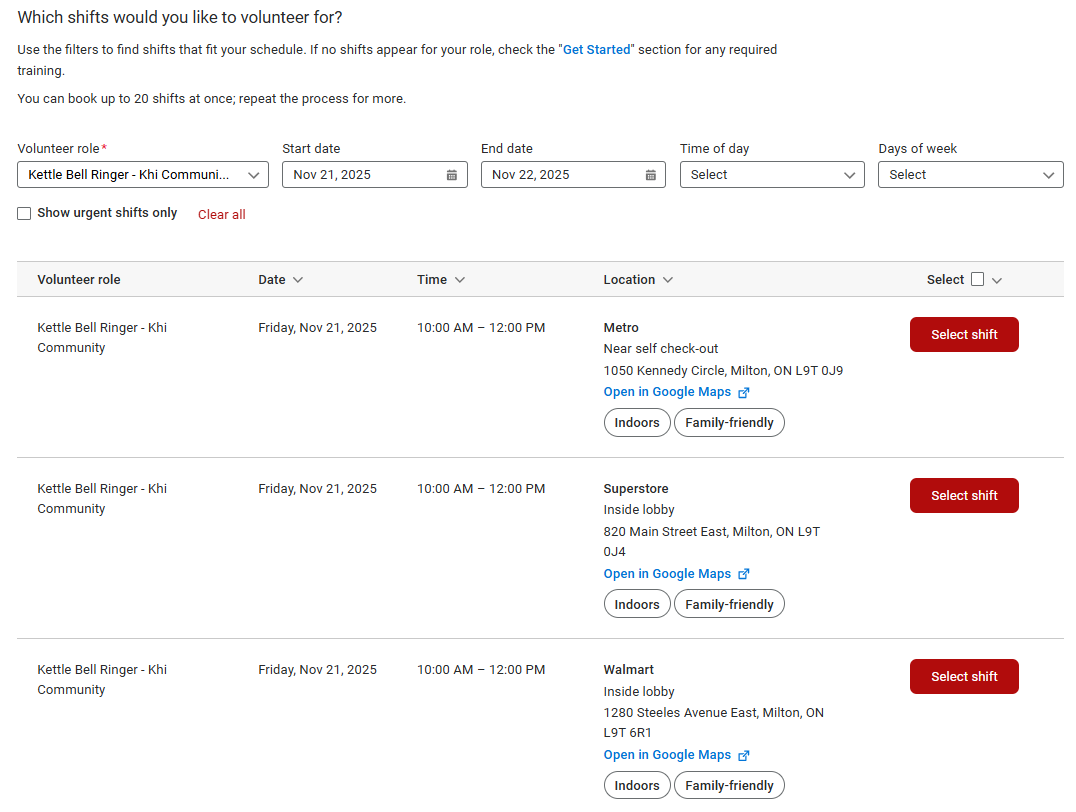Open the Time of day dropdown
Viewport: 1076px width, 812px height.
click(771, 175)
